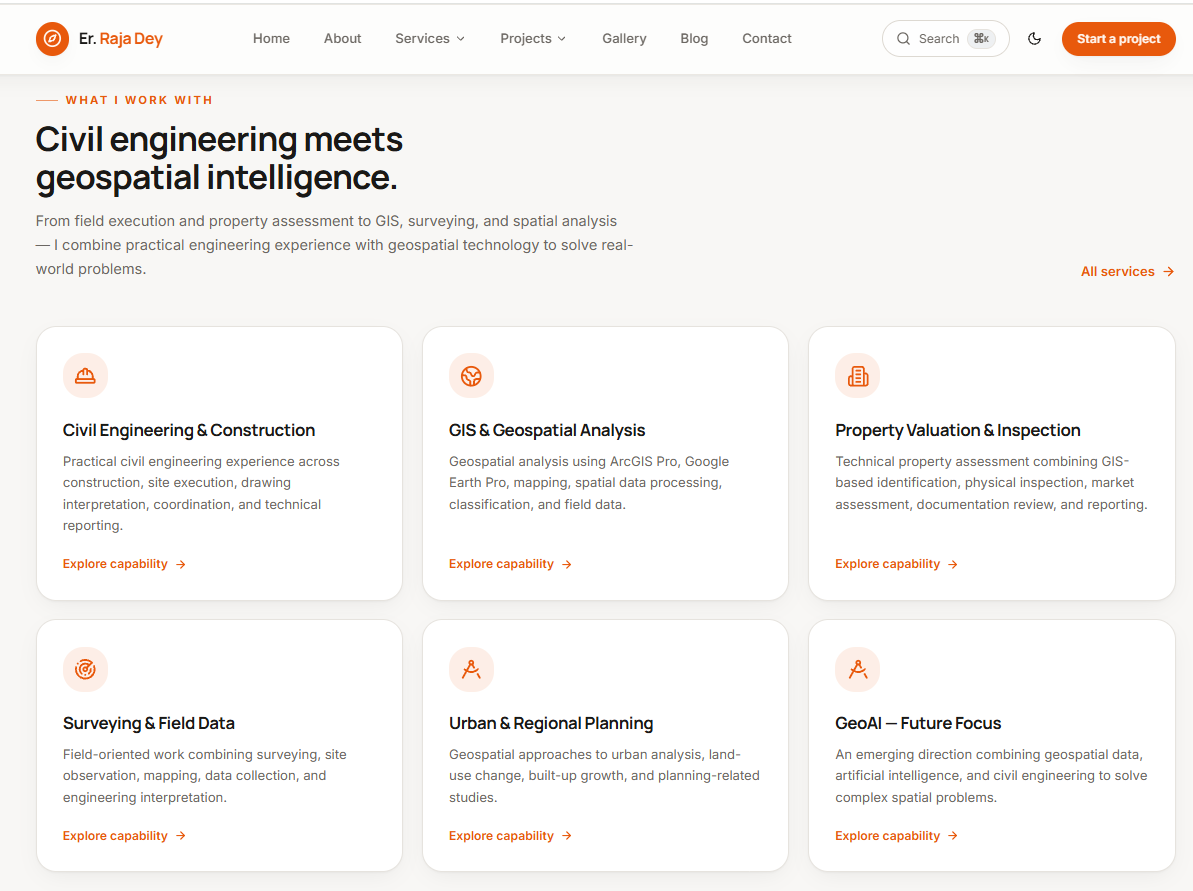The height and width of the screenshot is (891, 1193).
Task: Open Explore capability link for Property Valuation & Inspection
Action: click(x=896, y=565)
